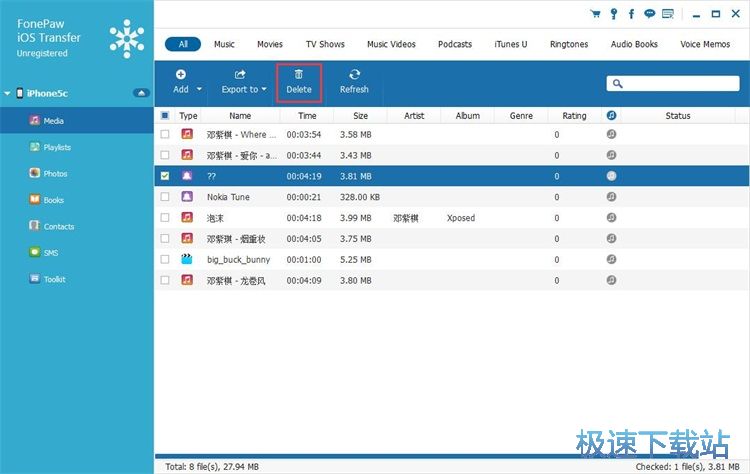Viewport: 750px width, 474px height.
Task: Open the shopping cart purchase icon
Action: click(x=596, y=13)
